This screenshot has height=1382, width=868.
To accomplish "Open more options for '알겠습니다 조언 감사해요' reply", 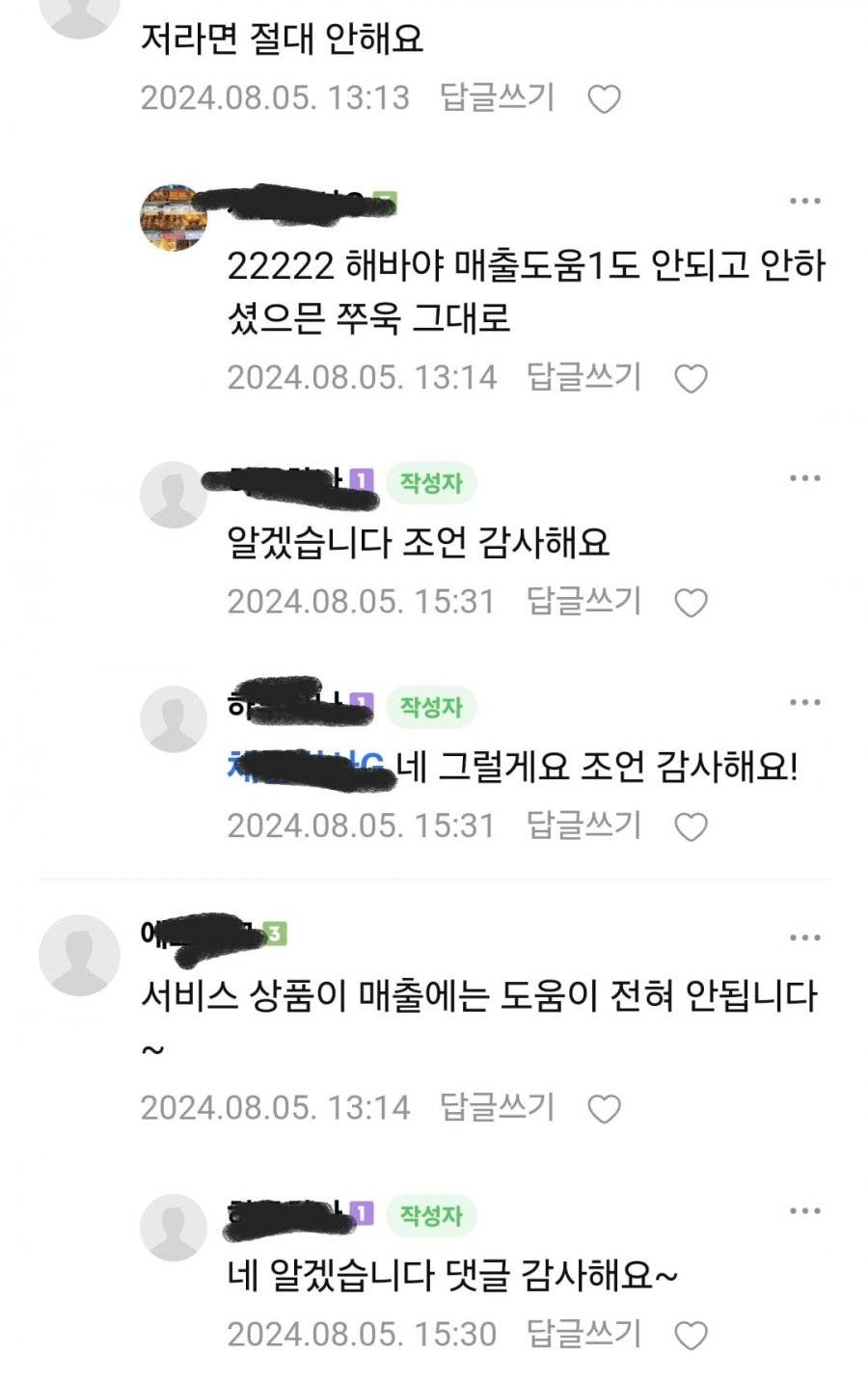I will tap(804, 478).
